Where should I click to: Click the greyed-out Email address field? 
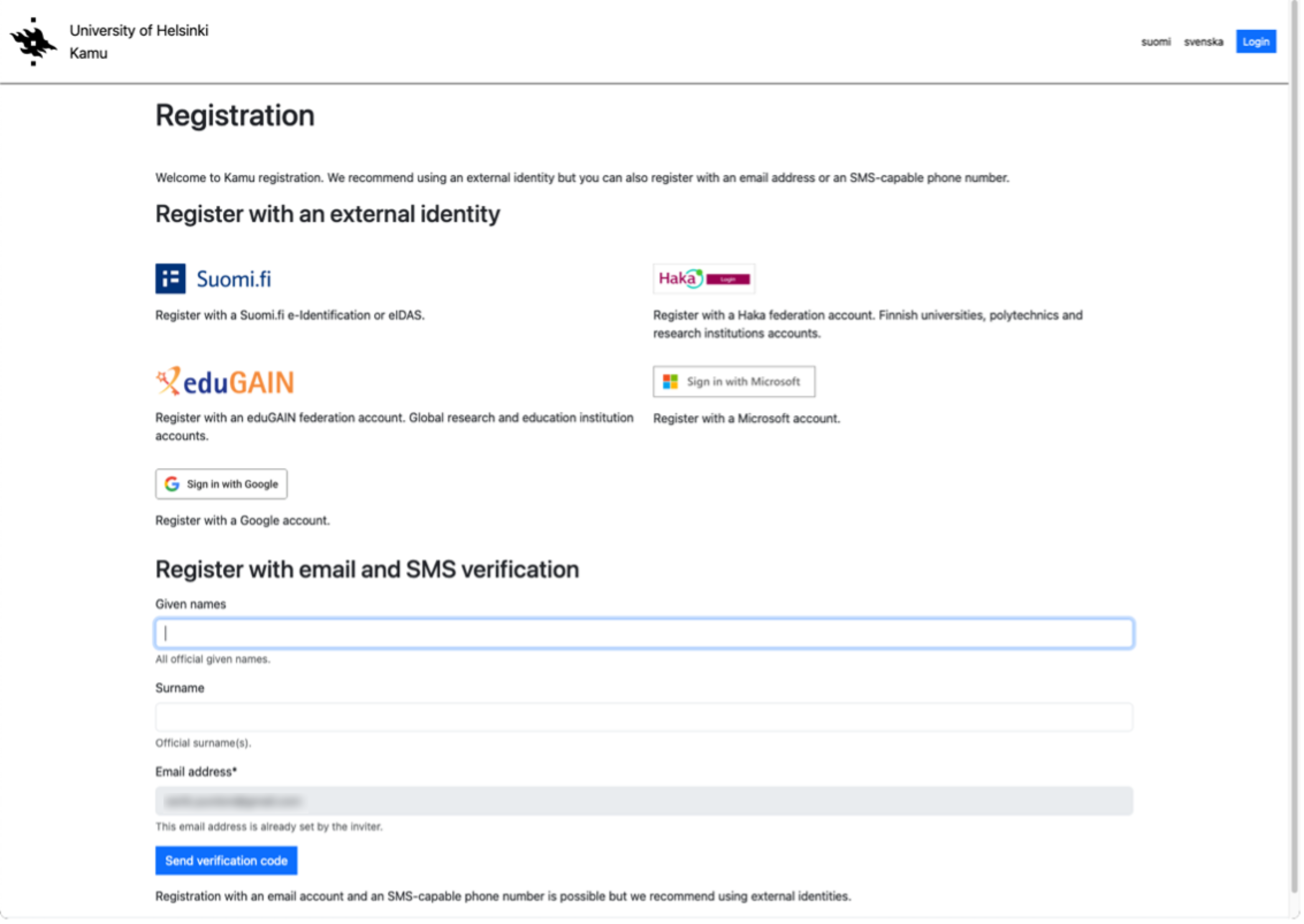(643, 801)
